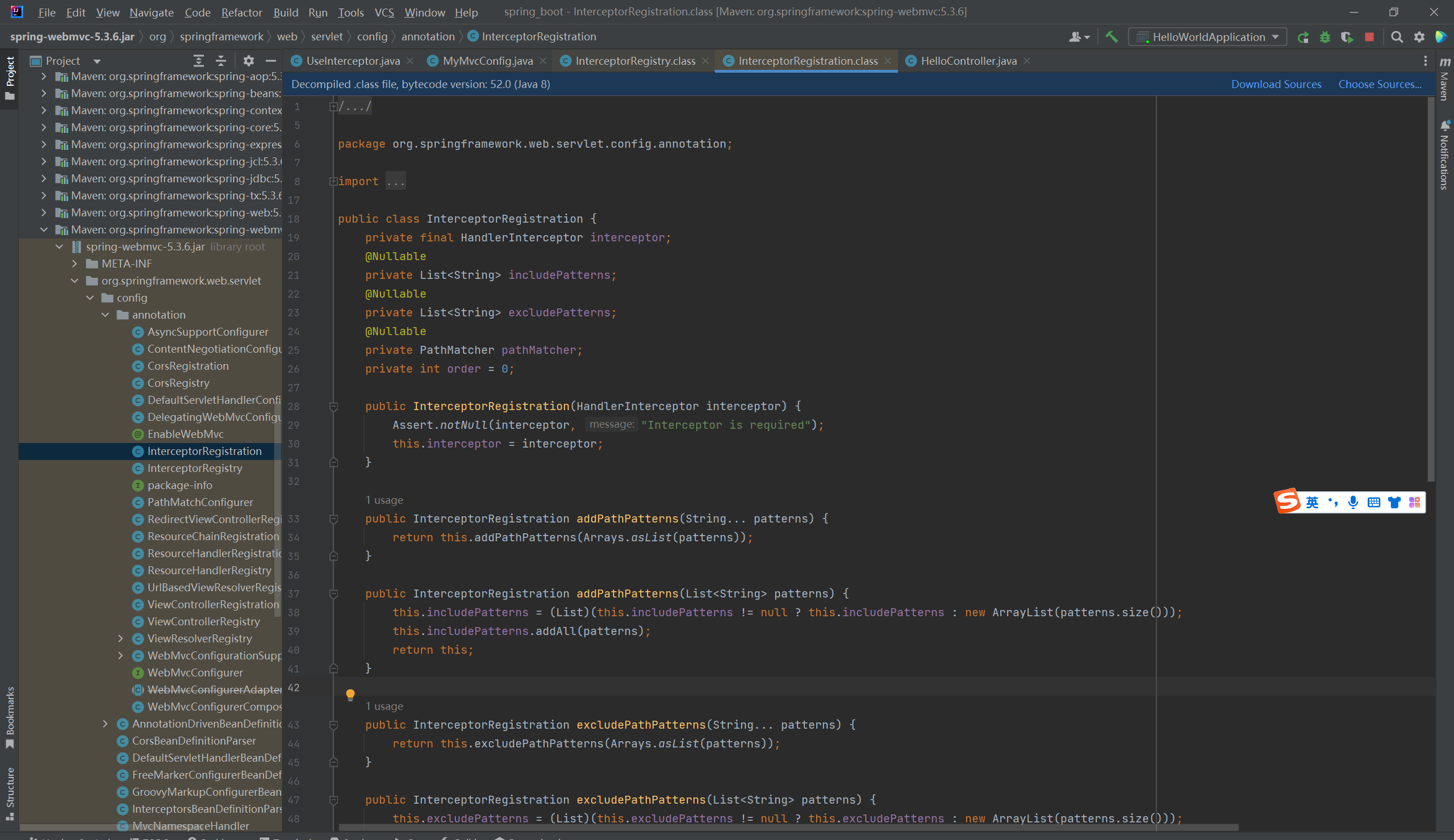Open Project panel options gear icon
The height and width of the screenshot is (840, 1454).
click(x=249, y=61)
